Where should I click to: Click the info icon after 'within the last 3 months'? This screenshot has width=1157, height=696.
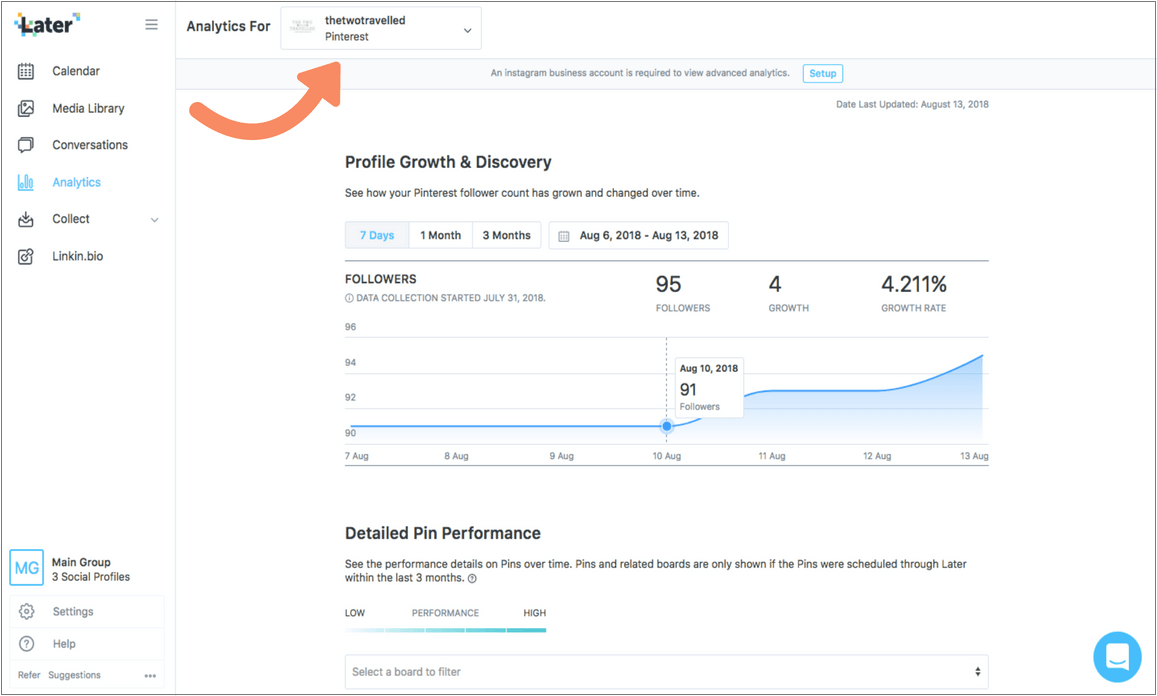click(472, 579)
